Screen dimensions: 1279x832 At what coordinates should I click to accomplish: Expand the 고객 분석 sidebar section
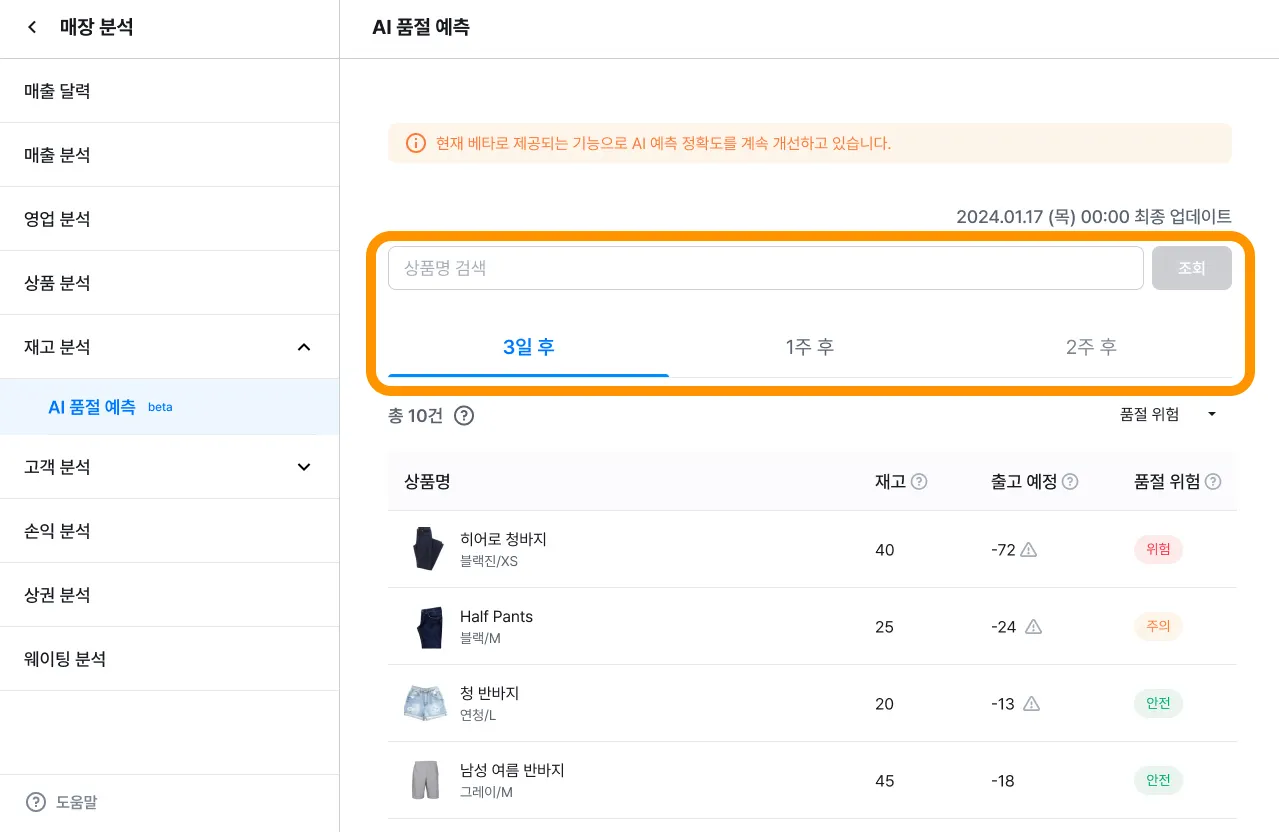tap(304, 467)
